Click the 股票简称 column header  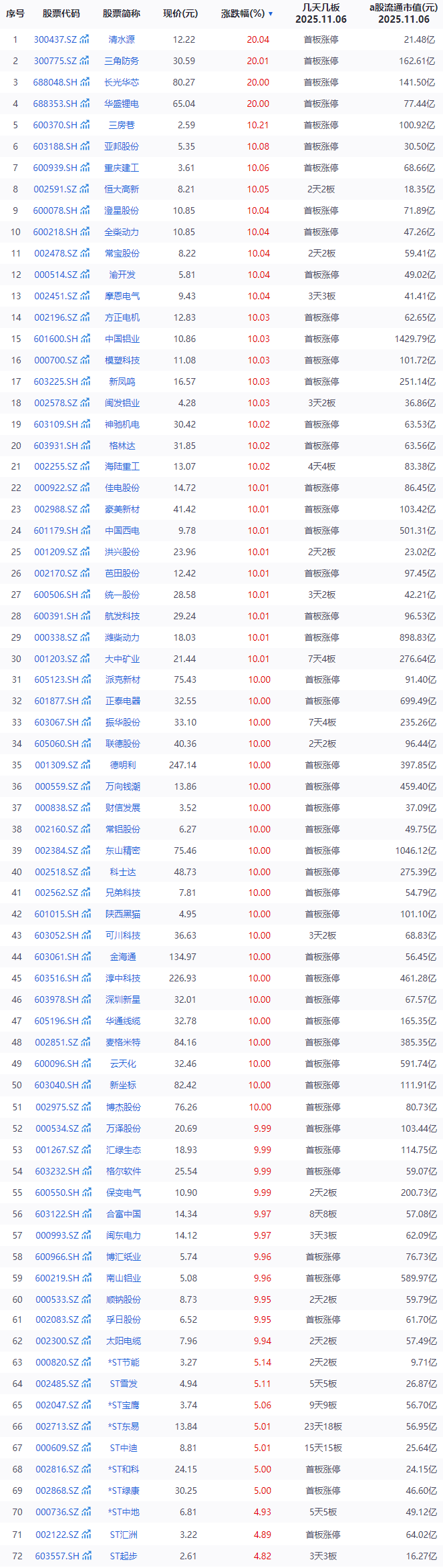click(x=122, y=13)
